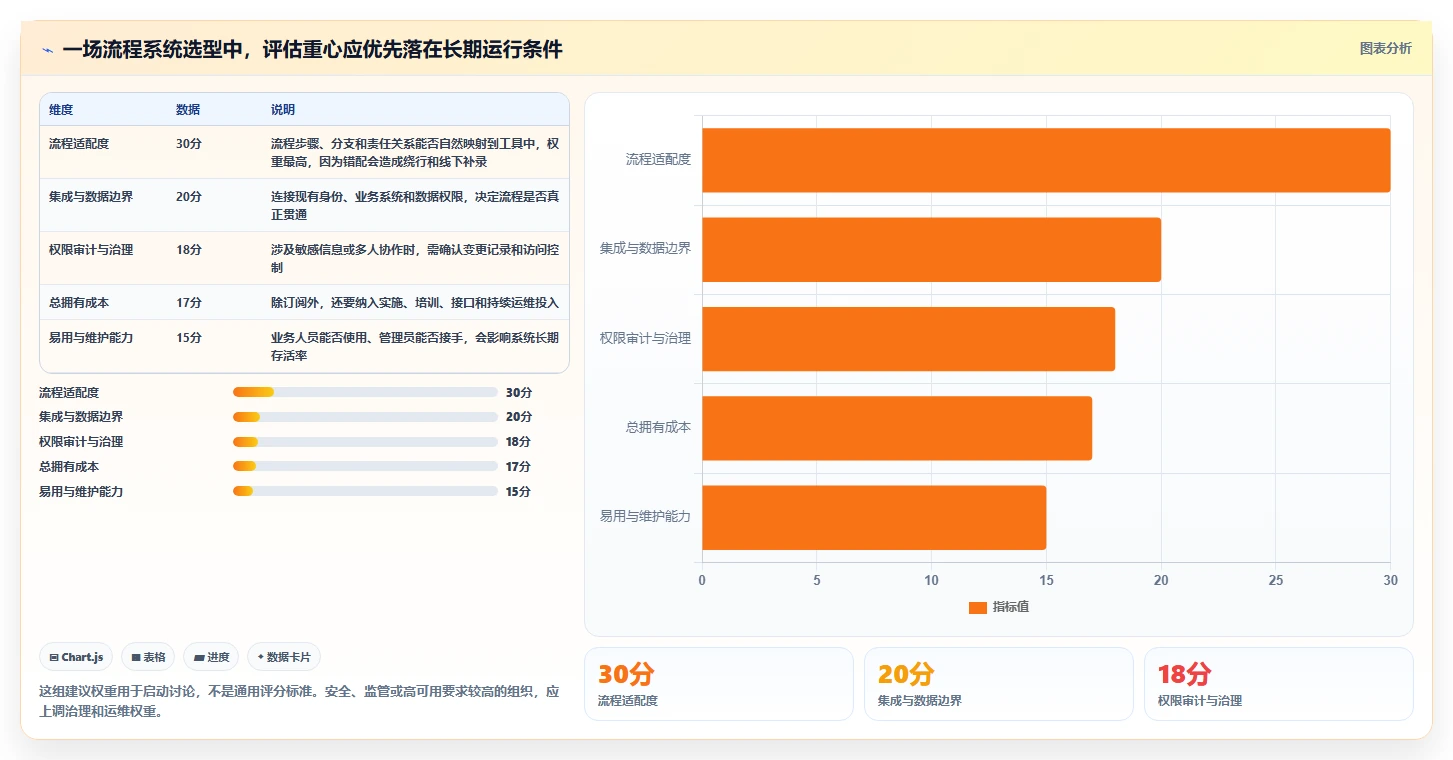Click the 易用与维护能力 chart bar
This screenshot has width=1453, height=760.
pyautogui.click(x=874, y=517)
